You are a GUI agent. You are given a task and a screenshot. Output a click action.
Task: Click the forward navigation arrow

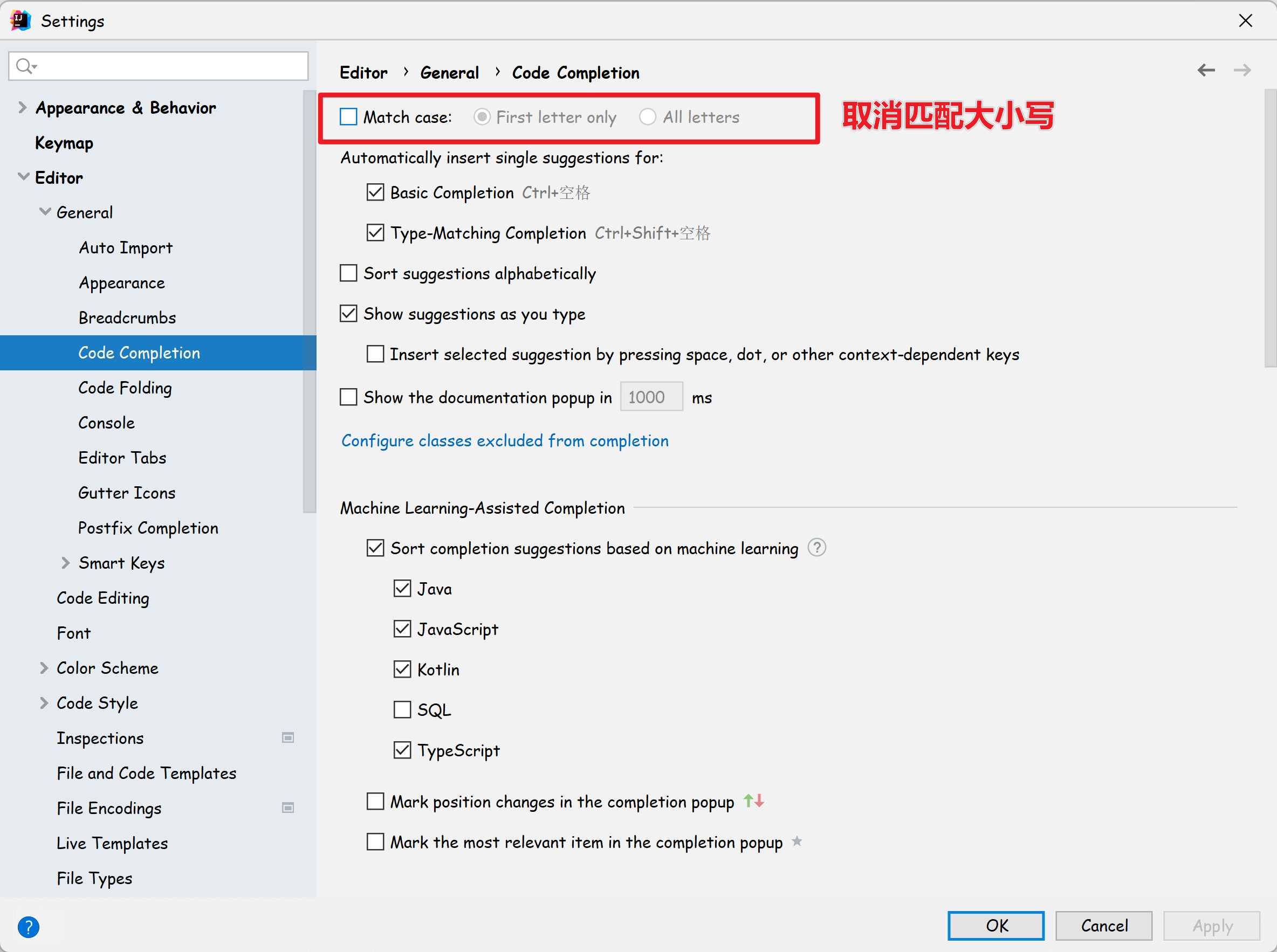(1242, 70)
